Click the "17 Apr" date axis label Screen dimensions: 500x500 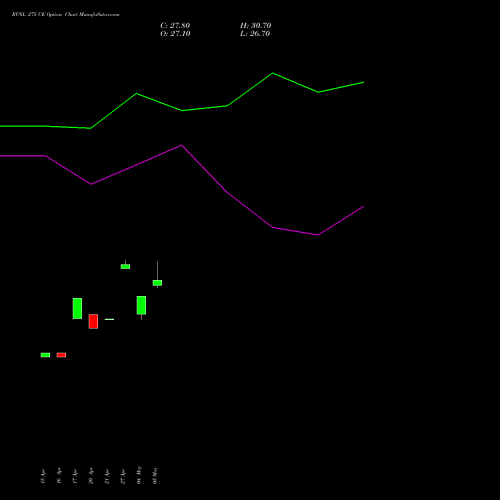coord(75,476)
